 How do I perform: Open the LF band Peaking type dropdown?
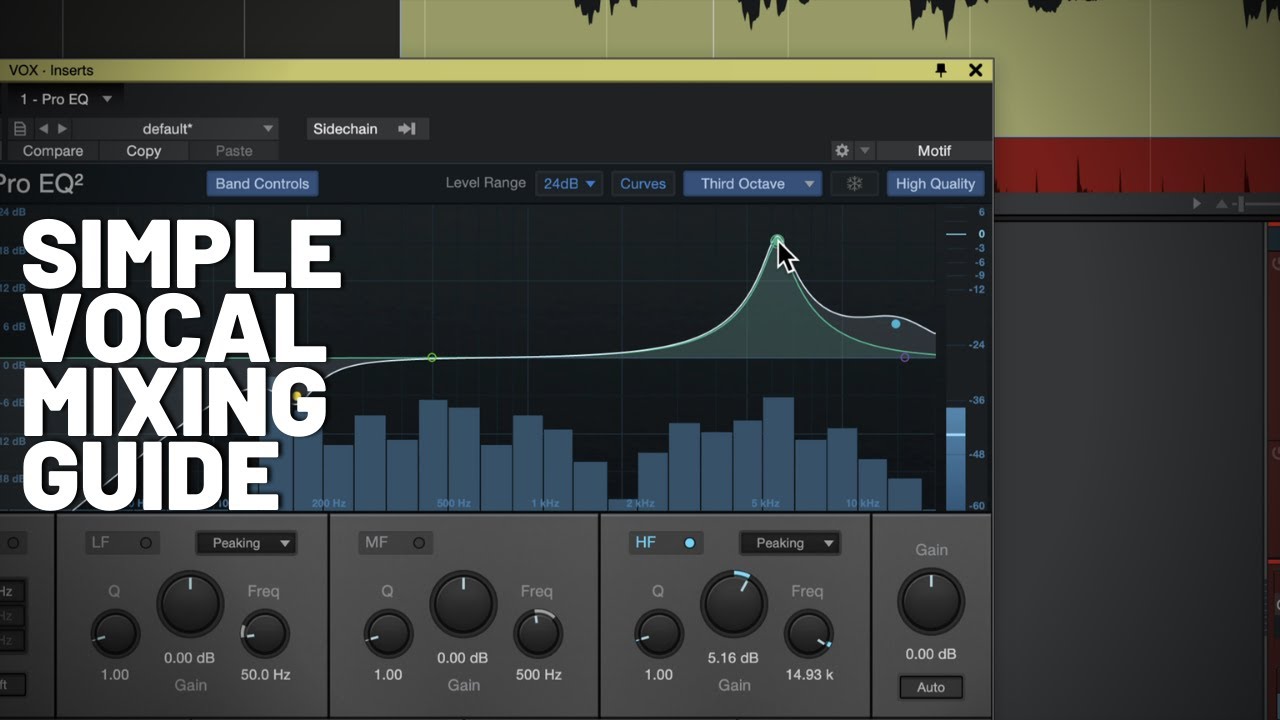click(246, 543)
